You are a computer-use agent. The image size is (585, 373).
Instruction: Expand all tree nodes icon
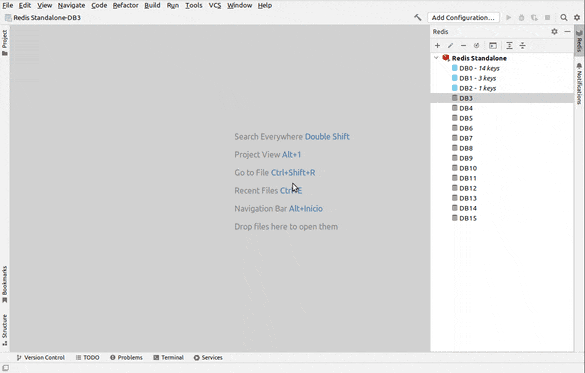click(x=509, y=46)
